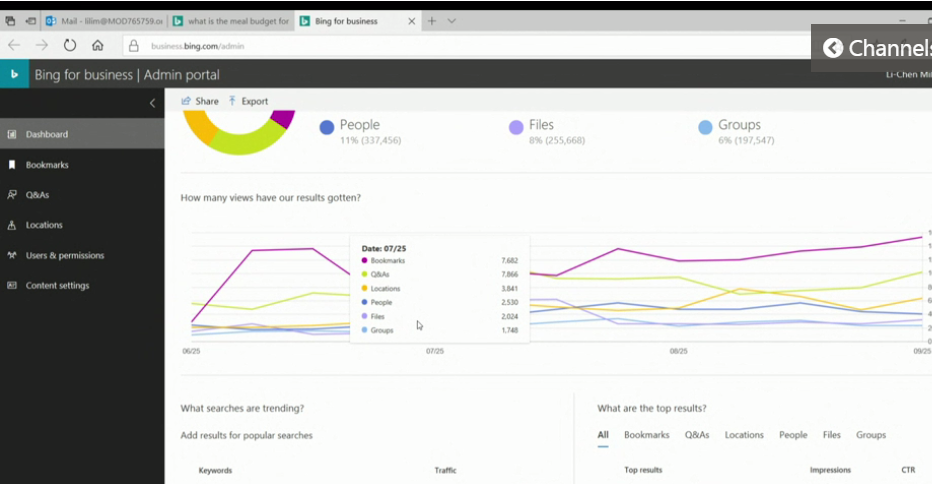Go to browser home page
932x484 pixels.
pyautogui.click(x=97, y=45)
